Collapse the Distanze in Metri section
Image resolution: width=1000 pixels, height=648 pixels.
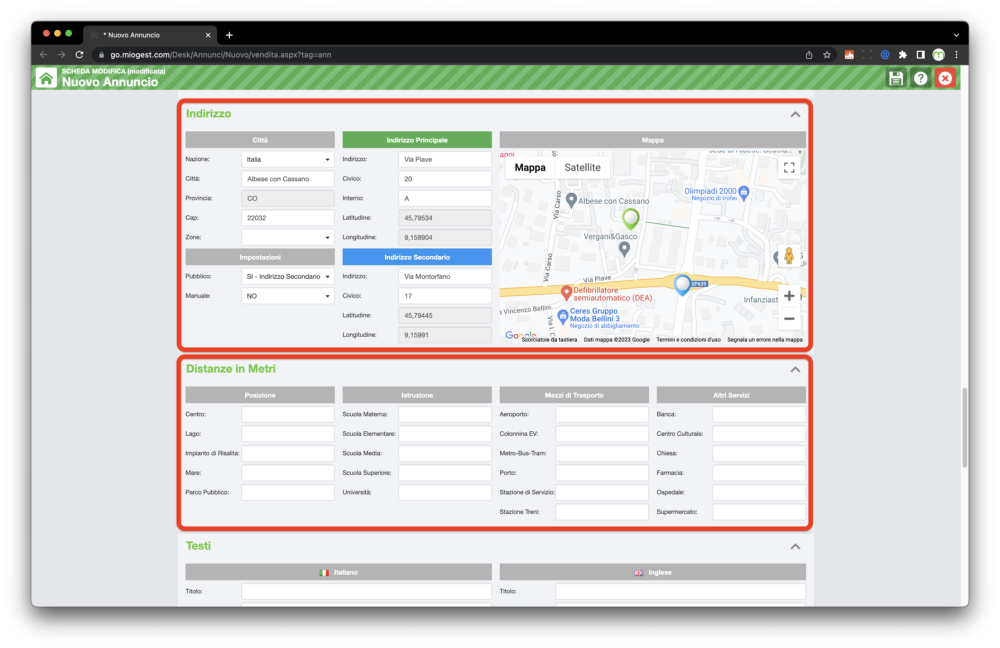[795, 370]
